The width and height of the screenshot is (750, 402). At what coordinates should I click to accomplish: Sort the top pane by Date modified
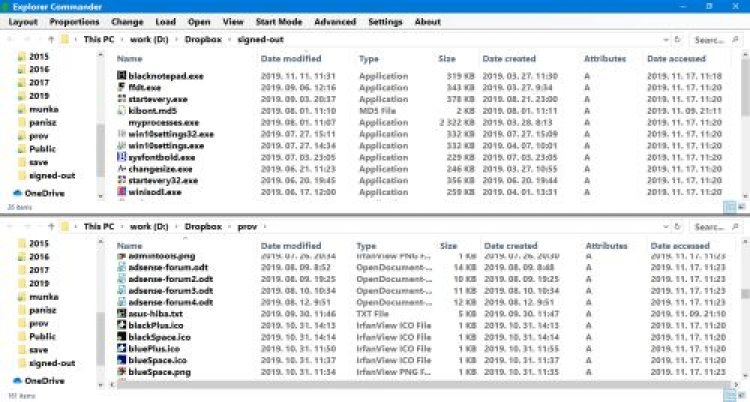(291, 59)
